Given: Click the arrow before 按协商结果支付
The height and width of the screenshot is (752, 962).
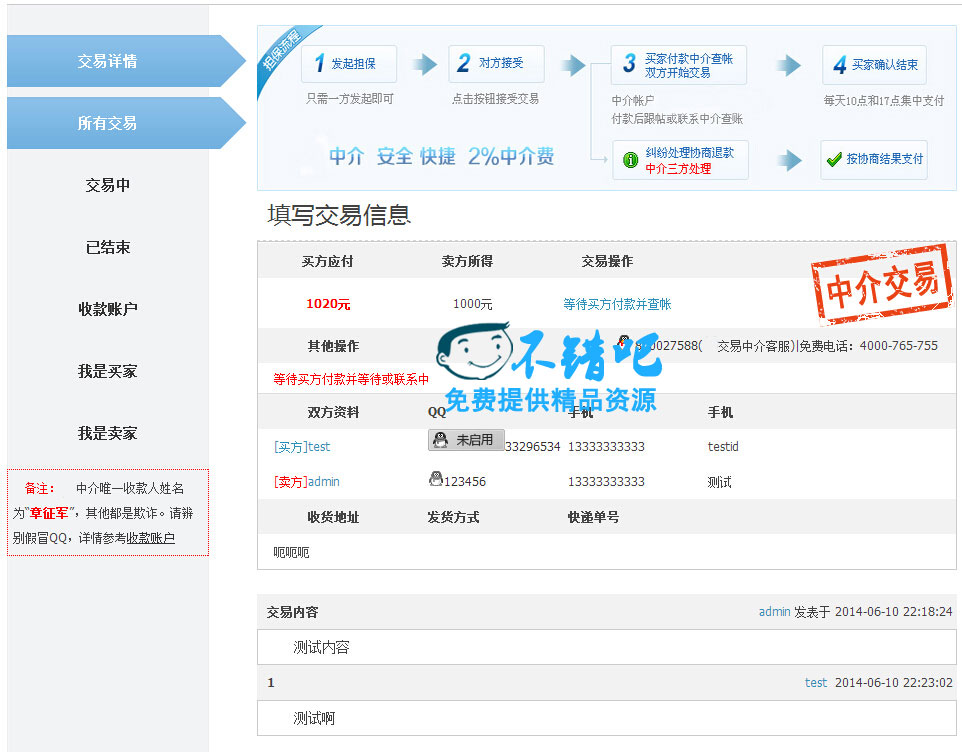Looking at the screenshot, I should pyautogui.click(x=790, y=160).
